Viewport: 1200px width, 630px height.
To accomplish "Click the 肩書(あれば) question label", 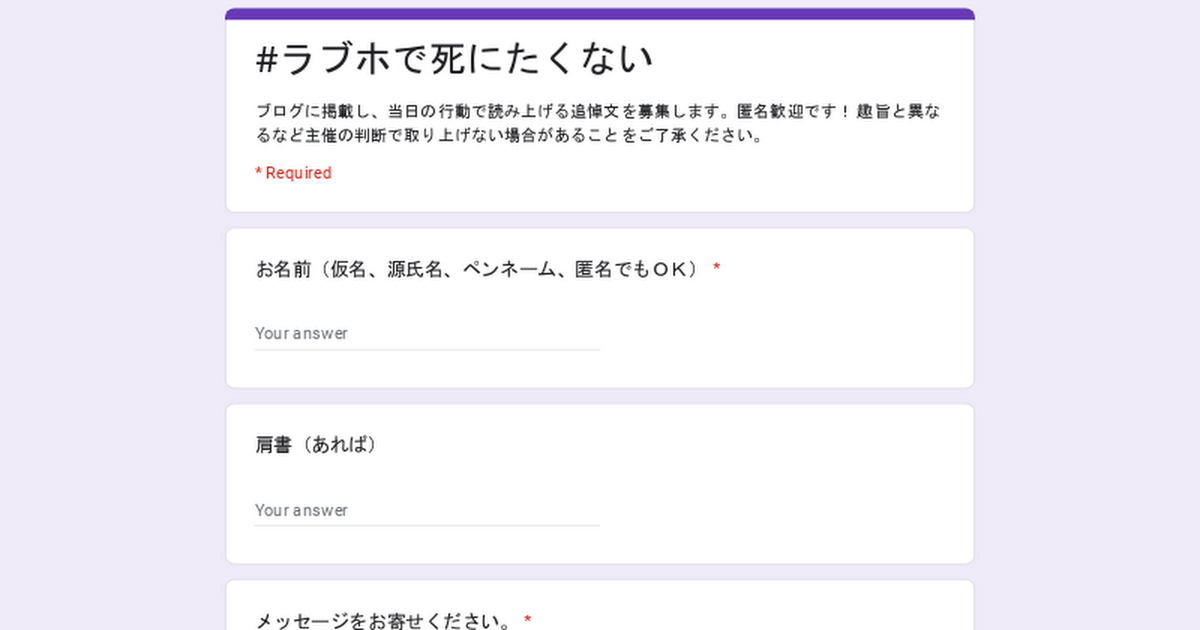I will coord(317,445).
